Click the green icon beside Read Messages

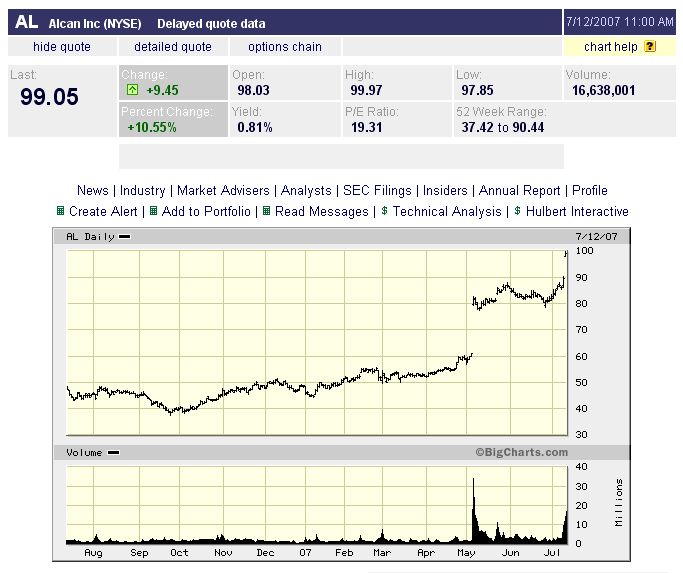click(266, 211)
